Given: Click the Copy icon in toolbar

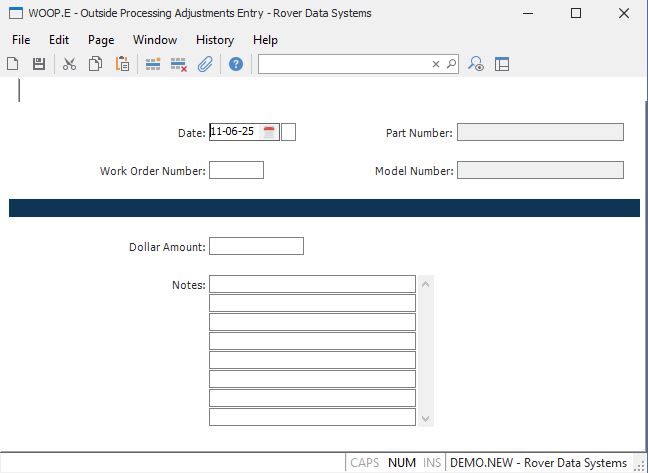Looking at the screenshot, I should coord(96,64).
